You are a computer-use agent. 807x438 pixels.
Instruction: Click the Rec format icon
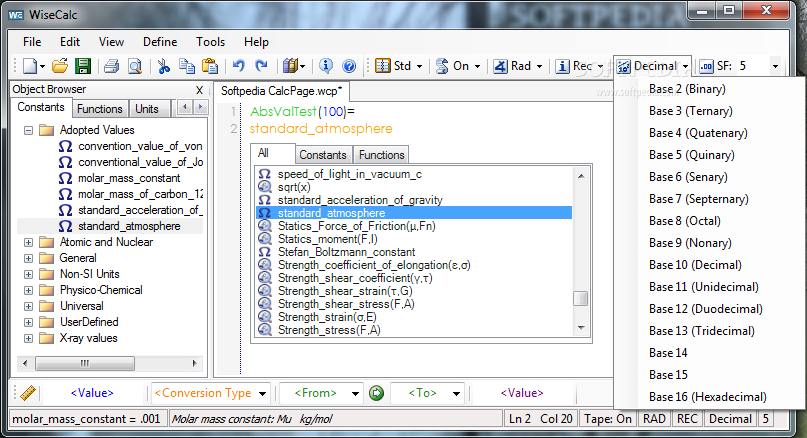point(562,66)
